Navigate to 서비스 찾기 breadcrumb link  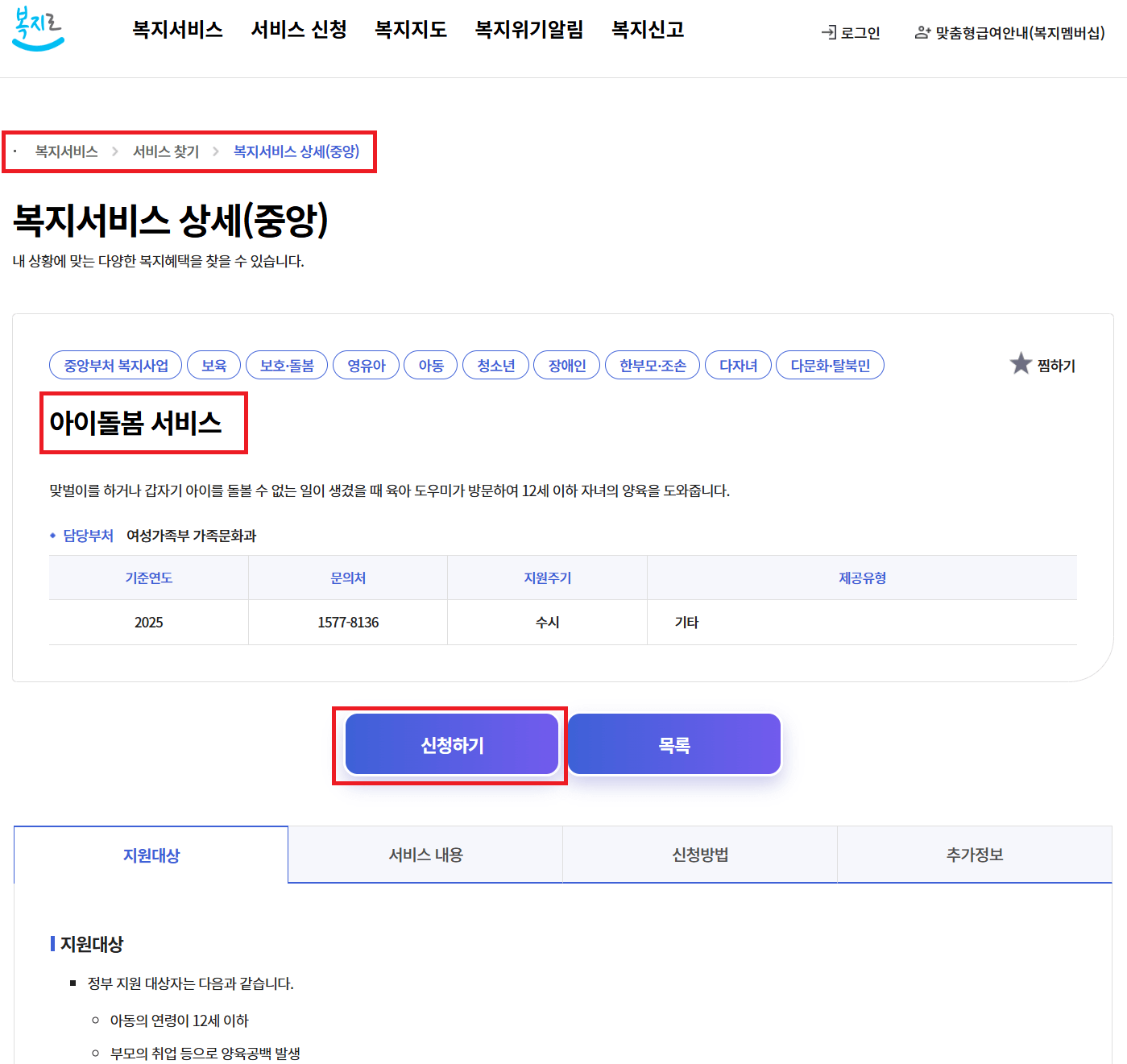166,151
